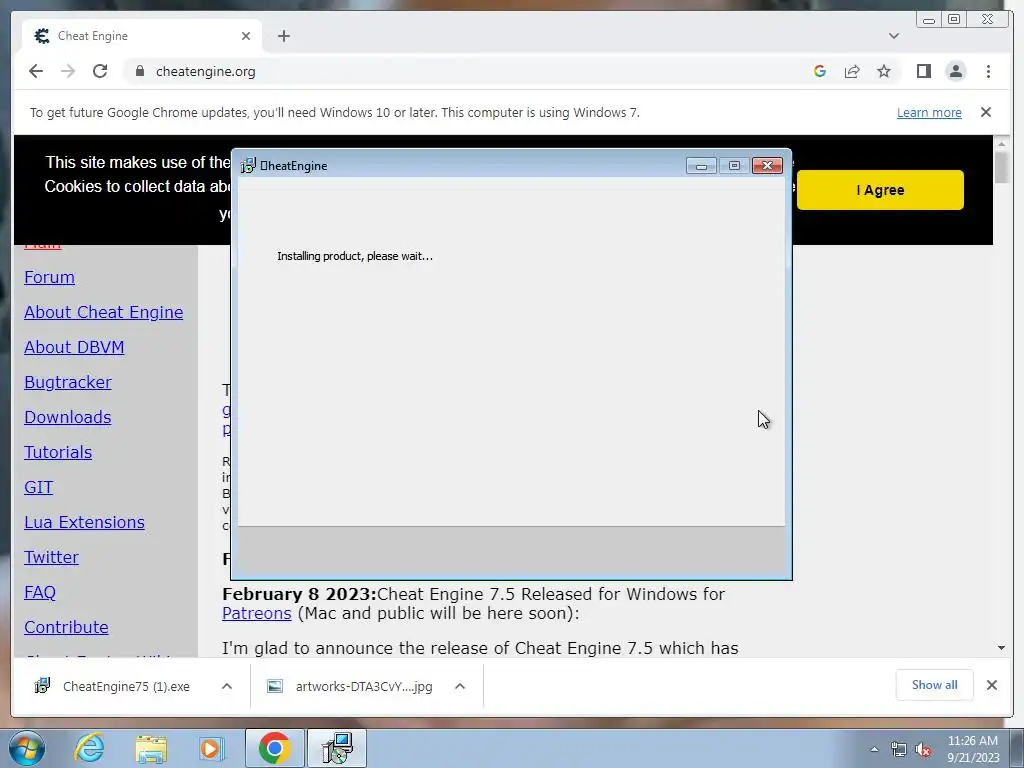Select the Chrome taskbar button

click(275, 748)
